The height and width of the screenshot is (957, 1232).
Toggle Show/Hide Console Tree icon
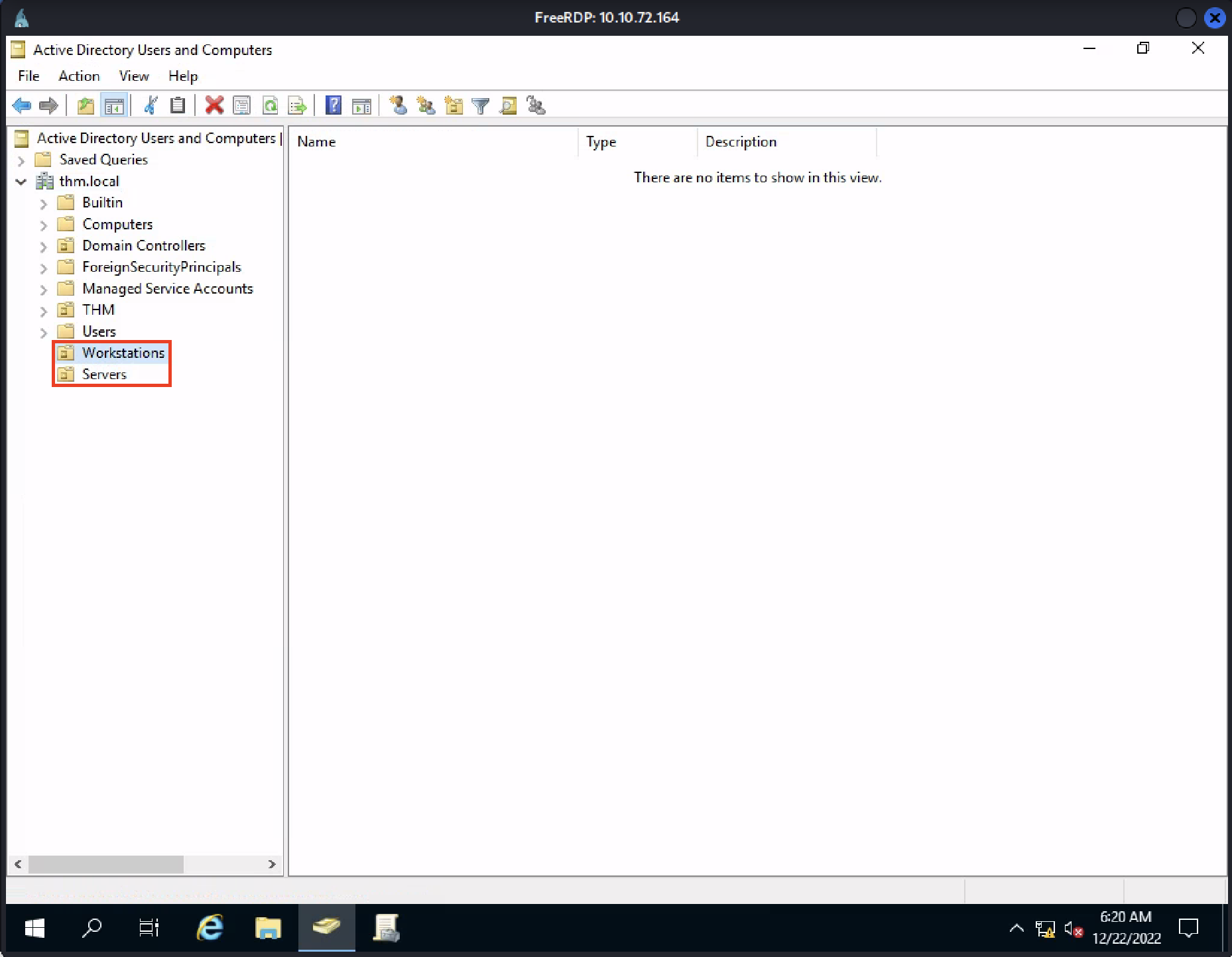[x=114, y=105]
